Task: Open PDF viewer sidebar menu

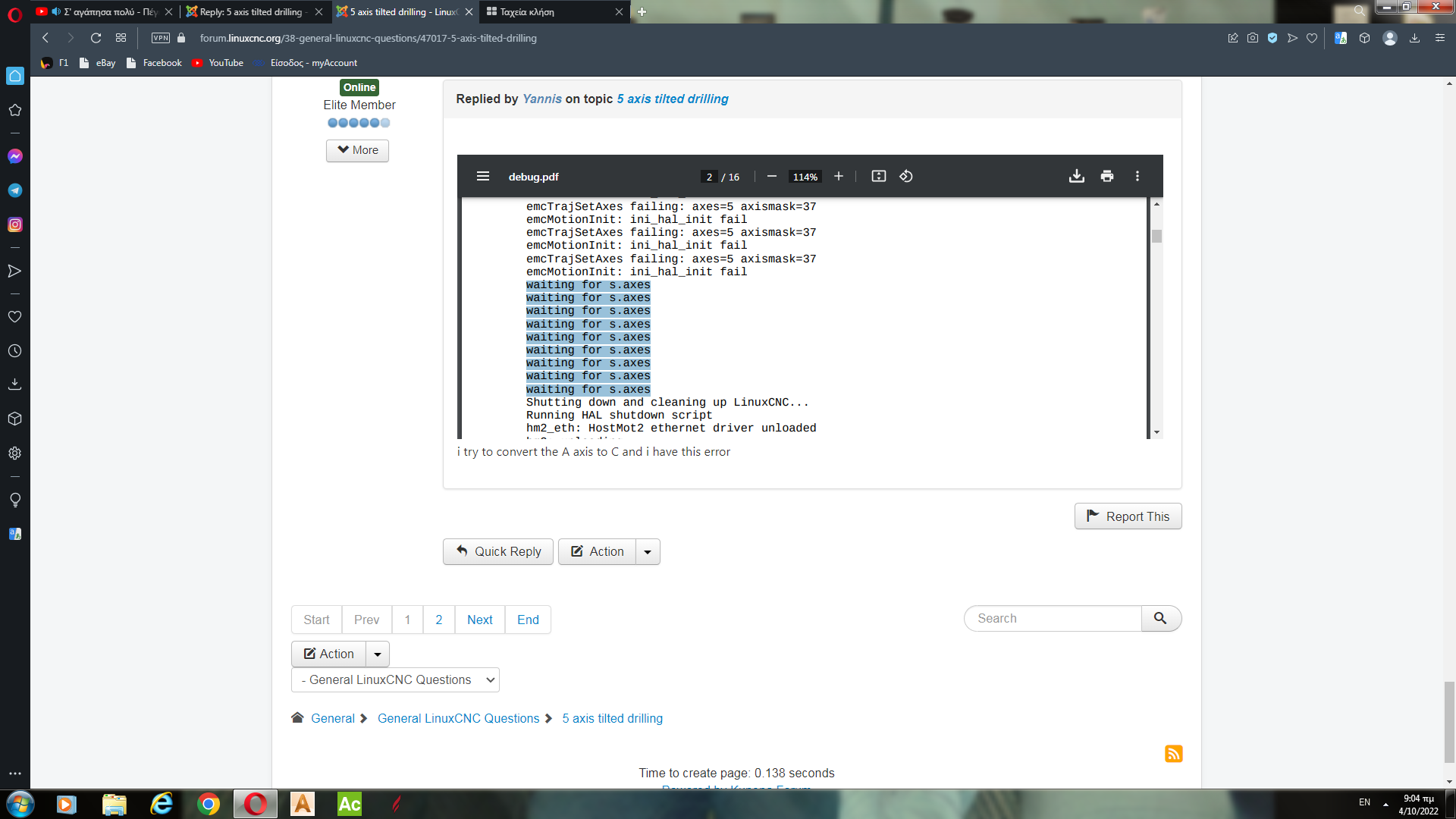Action: pos(483,177)
